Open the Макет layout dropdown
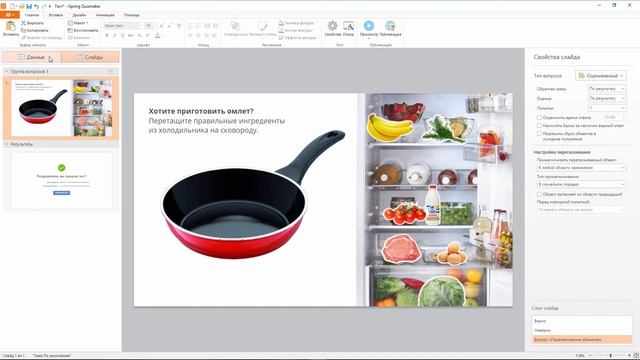640x360 pixels. (x=78, y=23)
